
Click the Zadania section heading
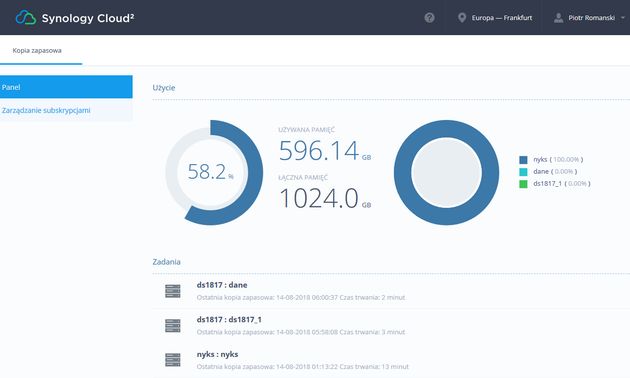click(166, 262)
